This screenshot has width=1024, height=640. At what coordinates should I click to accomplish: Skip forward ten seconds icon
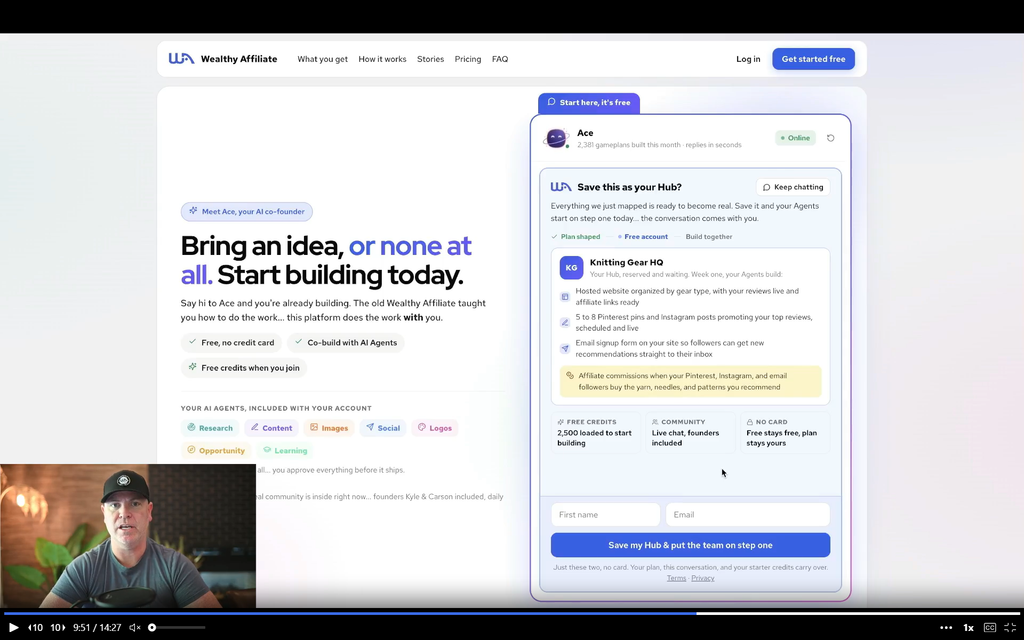point(57,628)
